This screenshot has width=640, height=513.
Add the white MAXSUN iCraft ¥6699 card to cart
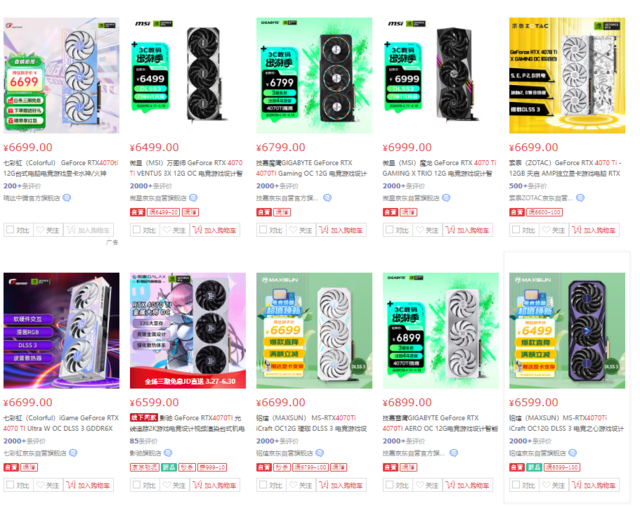point(341,485)
